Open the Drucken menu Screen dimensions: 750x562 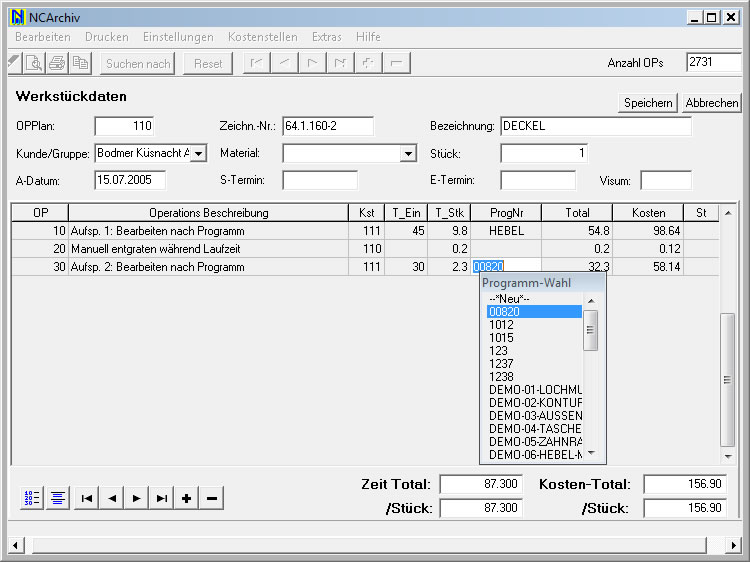(107, 37)
